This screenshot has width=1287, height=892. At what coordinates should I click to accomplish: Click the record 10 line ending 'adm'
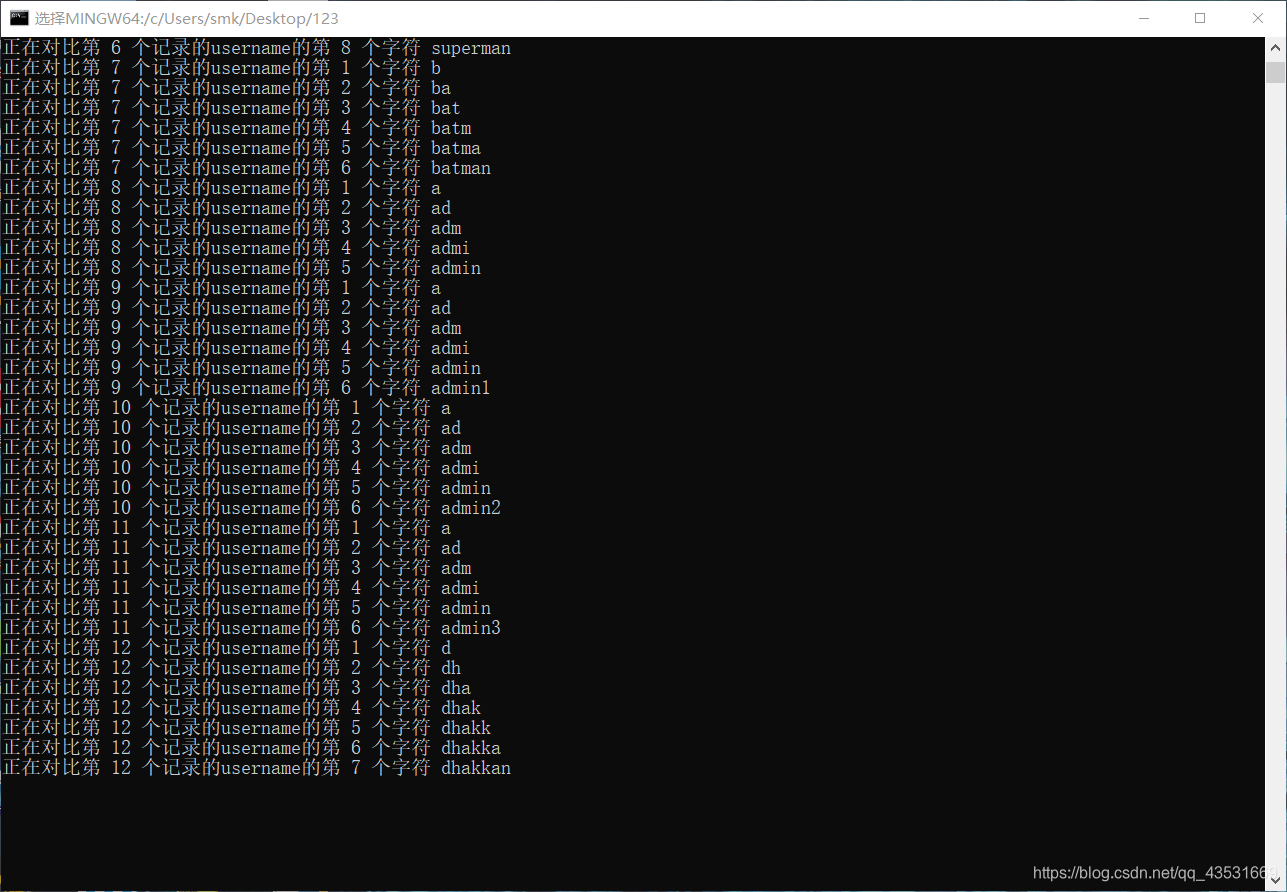(x=236, y=448)
